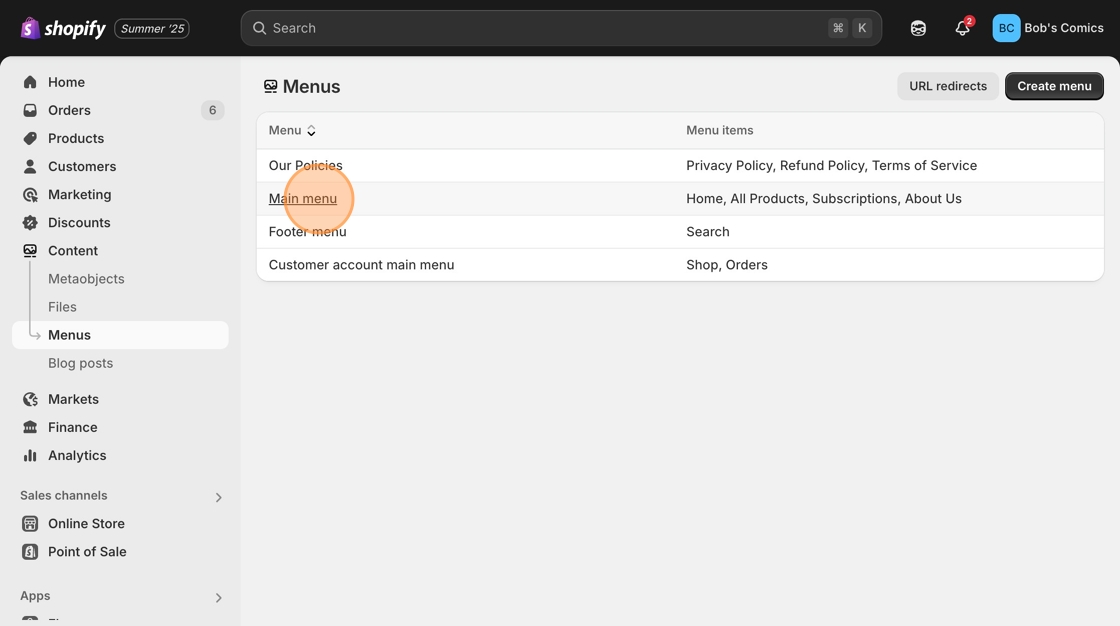Open the BC account avatar
Viewport: 1120px width, 626px height.
(x=1006, y=28)
